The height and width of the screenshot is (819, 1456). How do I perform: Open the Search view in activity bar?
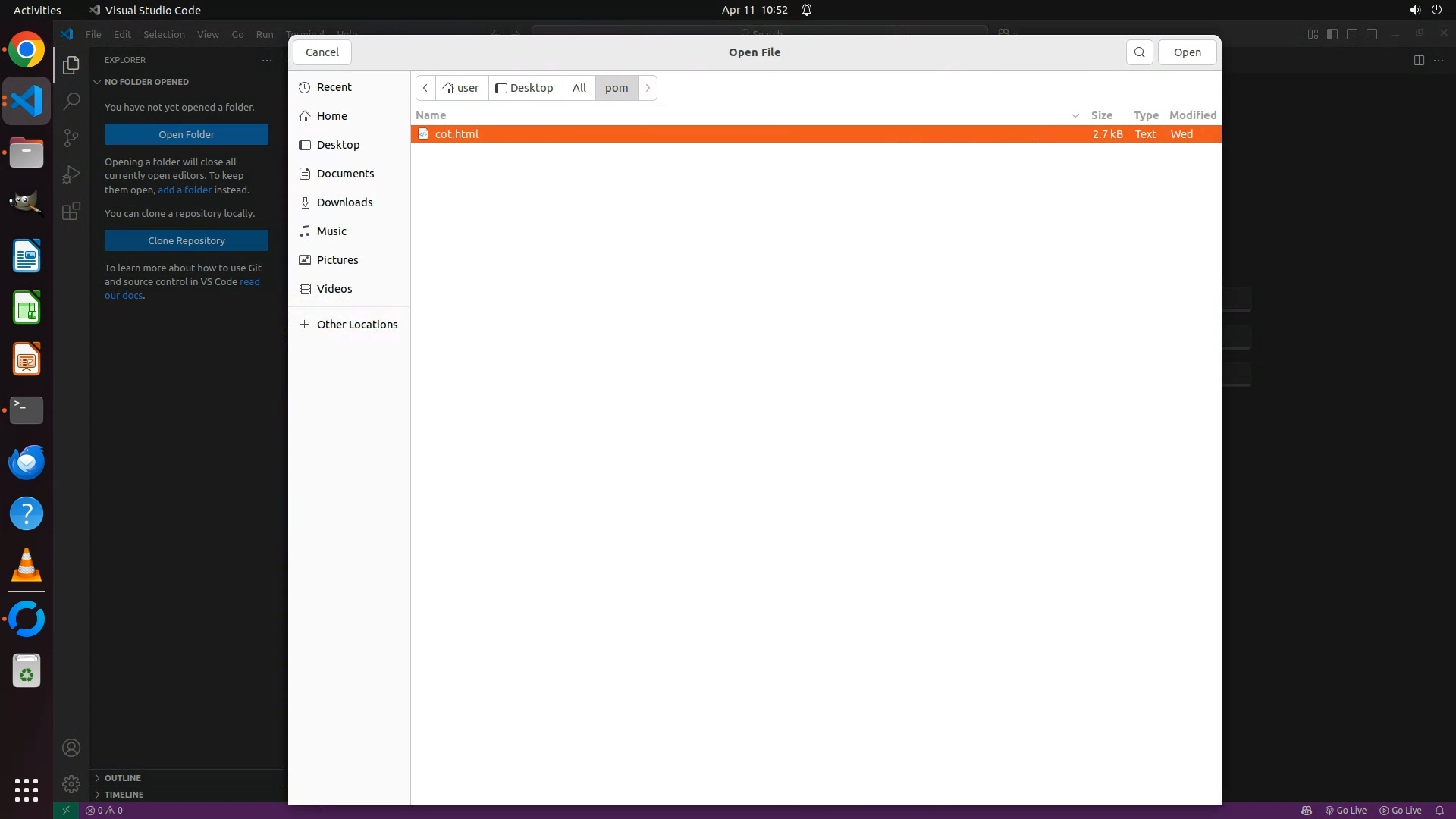[x=71, y=101]
